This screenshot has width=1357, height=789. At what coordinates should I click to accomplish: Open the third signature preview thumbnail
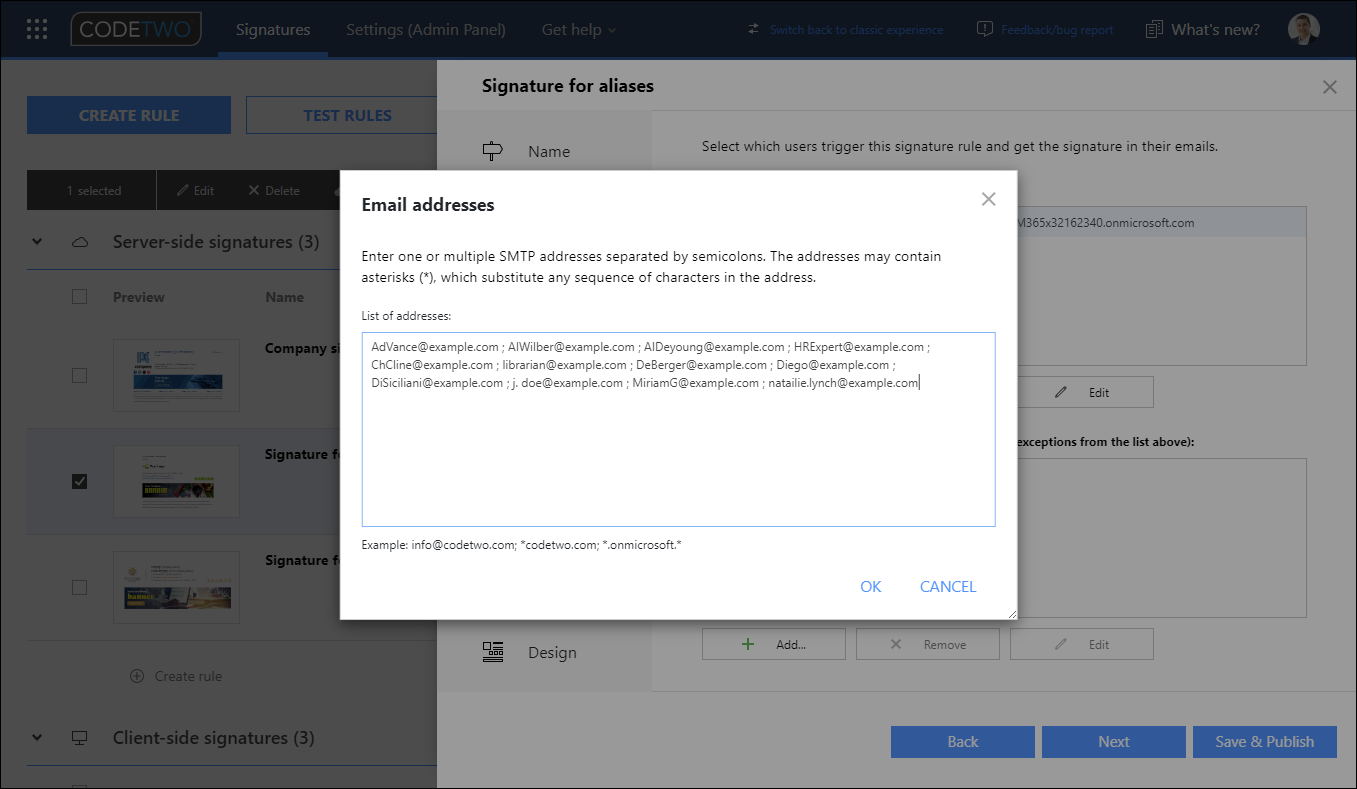[177, 587]
